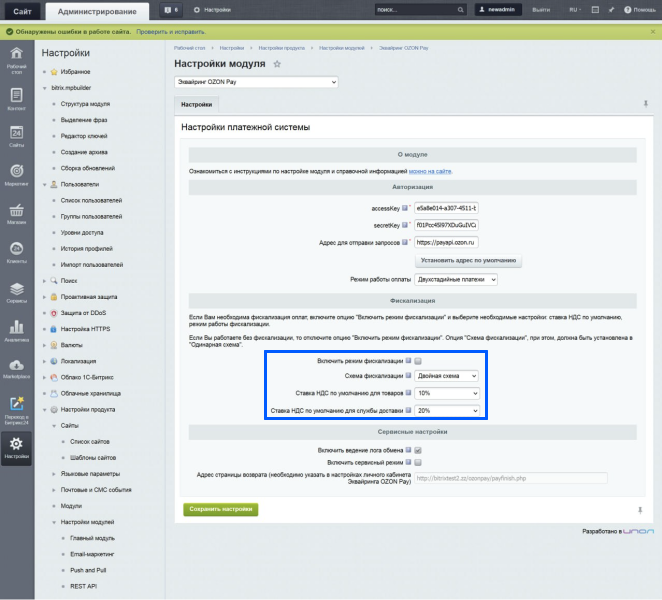Switch to the Сайт tab

click(x=22, y=11)
